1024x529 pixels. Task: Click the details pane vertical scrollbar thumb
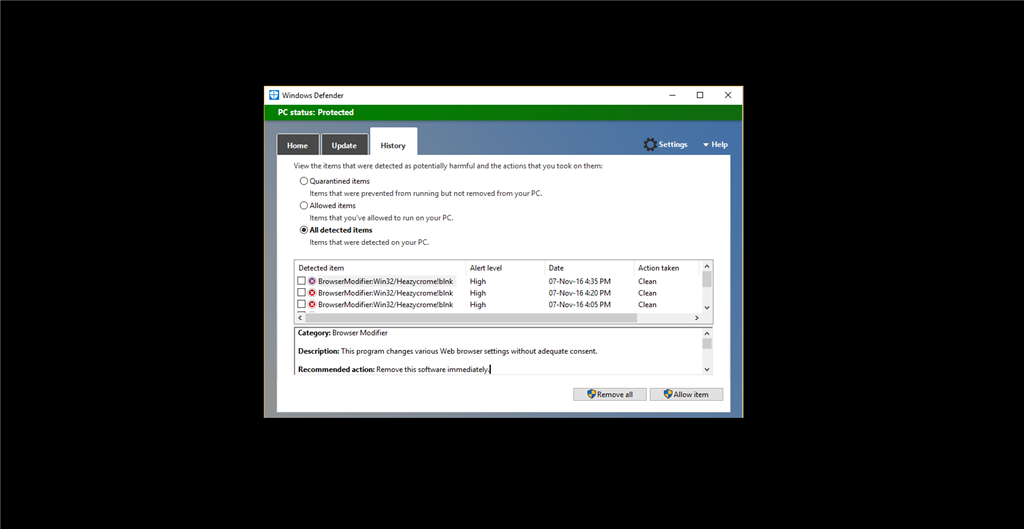click(x=707, y=344)
